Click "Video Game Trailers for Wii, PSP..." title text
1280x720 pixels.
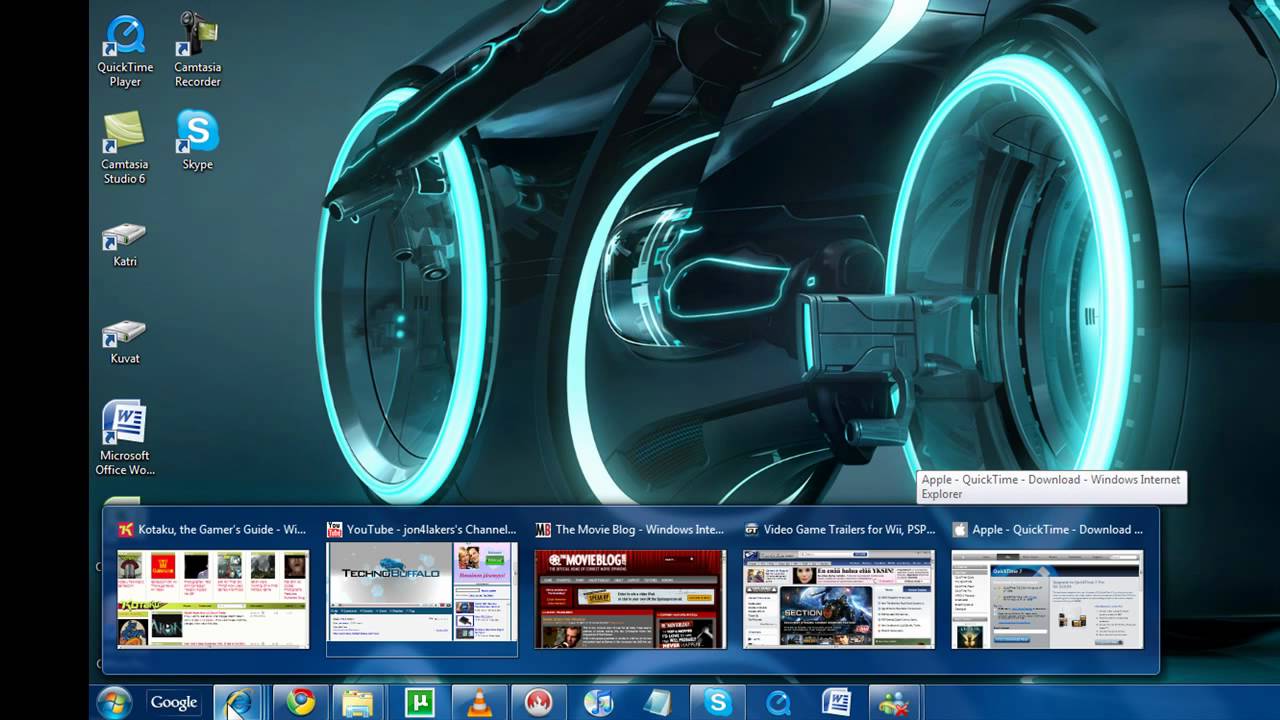coord(848,530)
